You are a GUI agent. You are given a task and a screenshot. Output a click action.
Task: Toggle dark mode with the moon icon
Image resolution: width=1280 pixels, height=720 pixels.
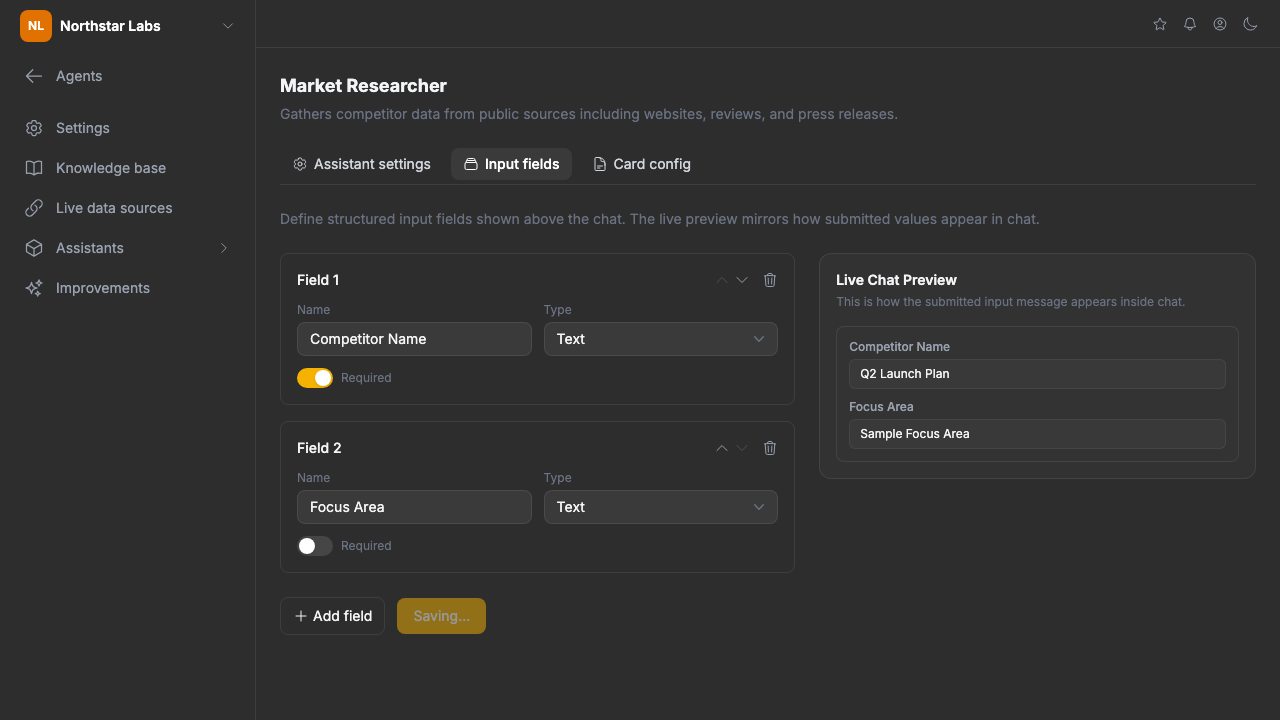click(x=1250, y=24)
